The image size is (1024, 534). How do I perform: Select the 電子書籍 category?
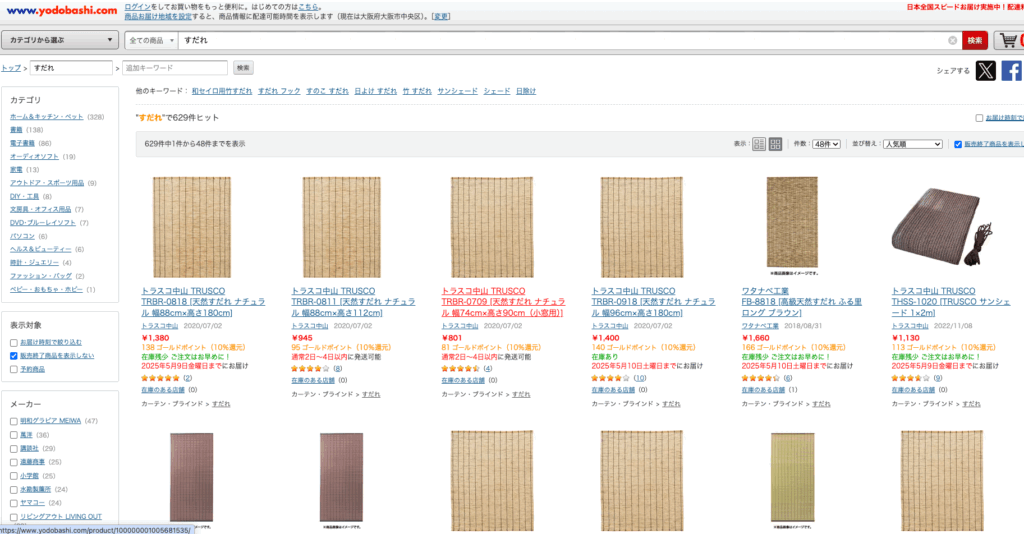click(22, 143)
